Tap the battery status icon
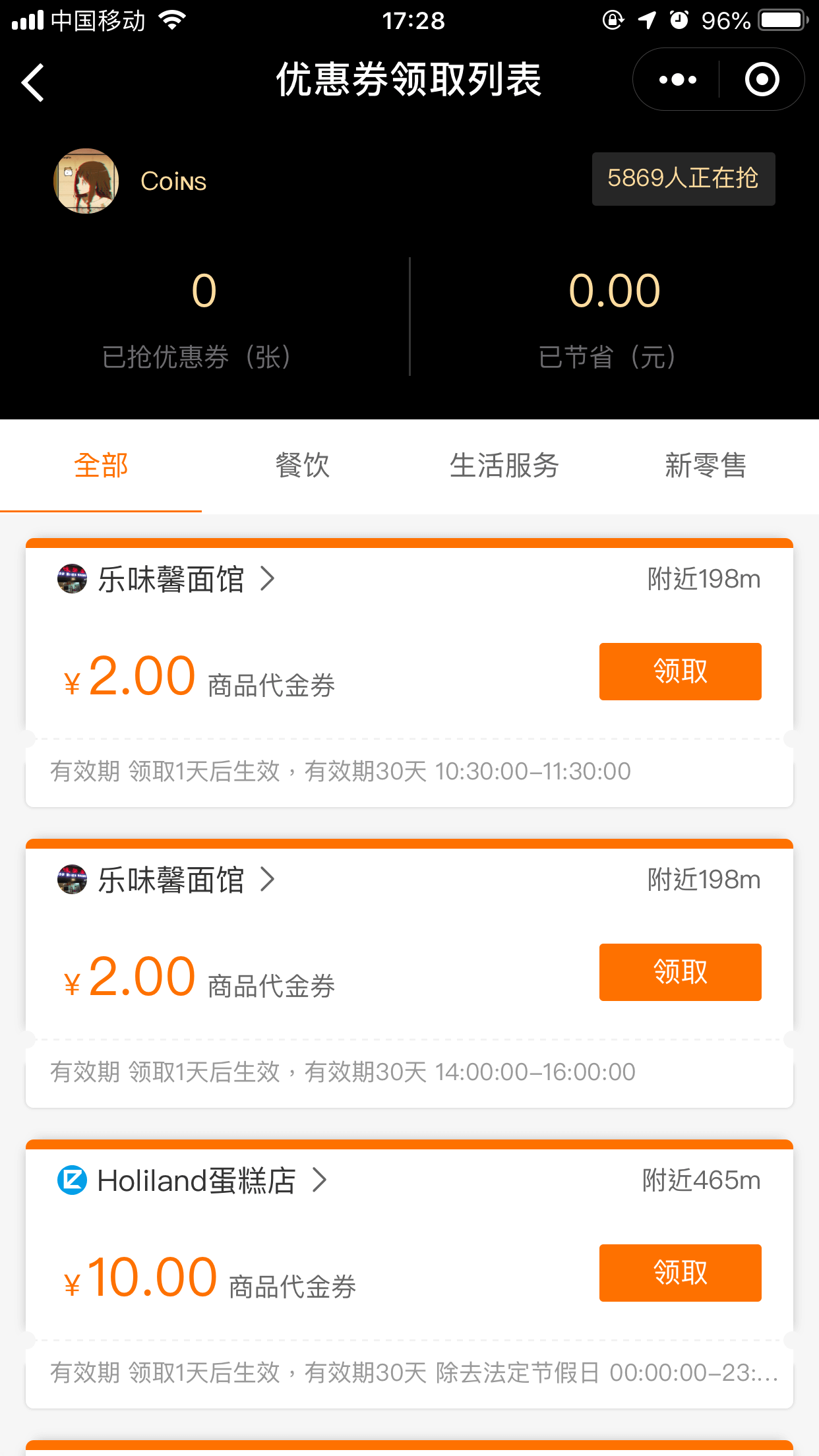819x1456 pixels. (783, 20)
